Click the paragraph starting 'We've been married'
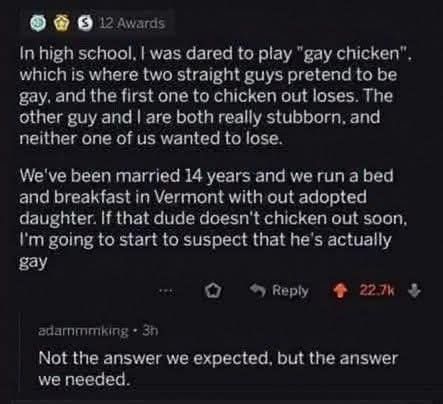This screenshot has height=404, width=443. pyautogui.click(x=212, y=219)
